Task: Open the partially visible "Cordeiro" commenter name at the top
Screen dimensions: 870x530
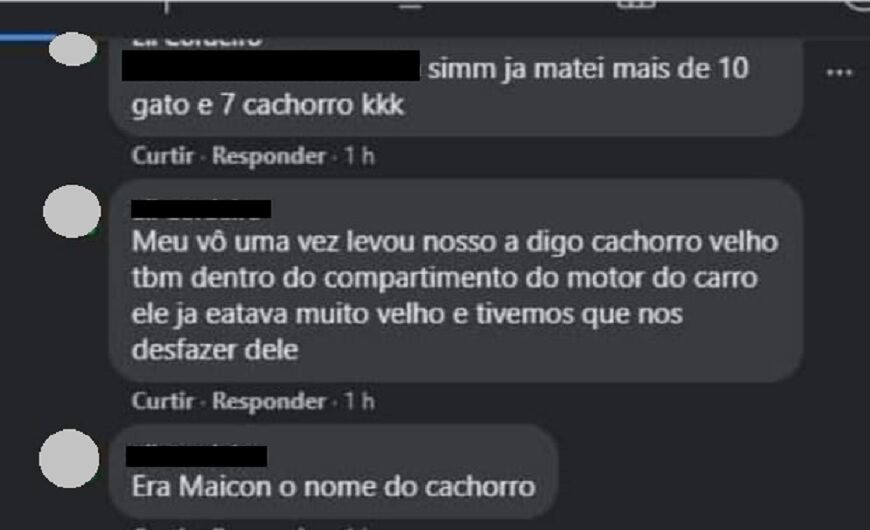Action: click(x=197, y=41)
